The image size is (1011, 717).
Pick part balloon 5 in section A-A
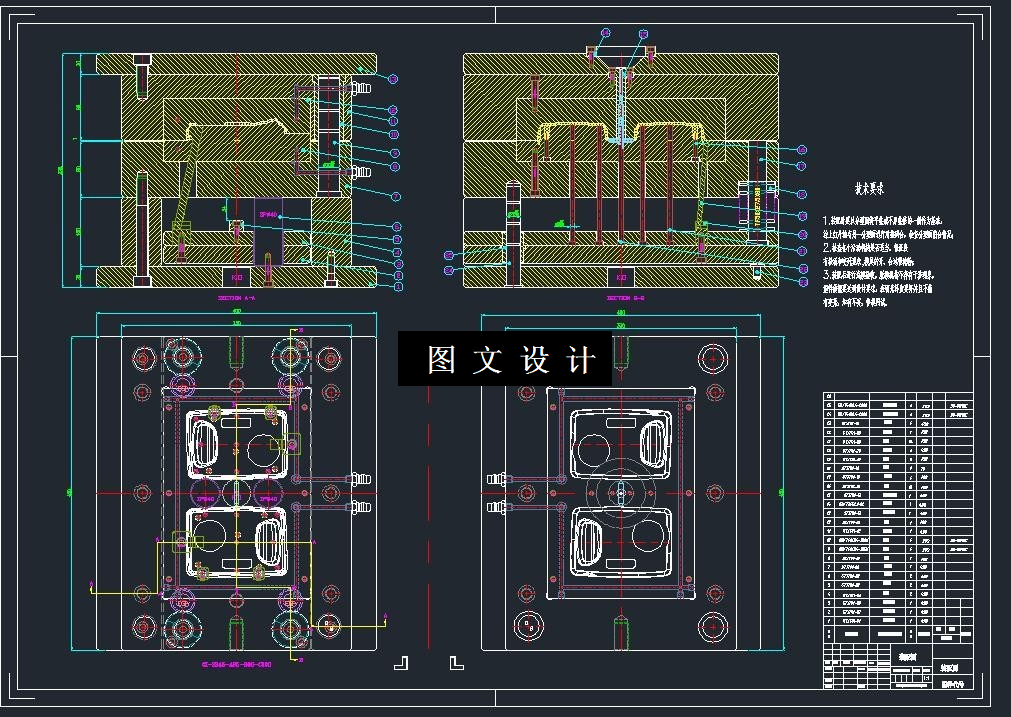tap(398, 239)
